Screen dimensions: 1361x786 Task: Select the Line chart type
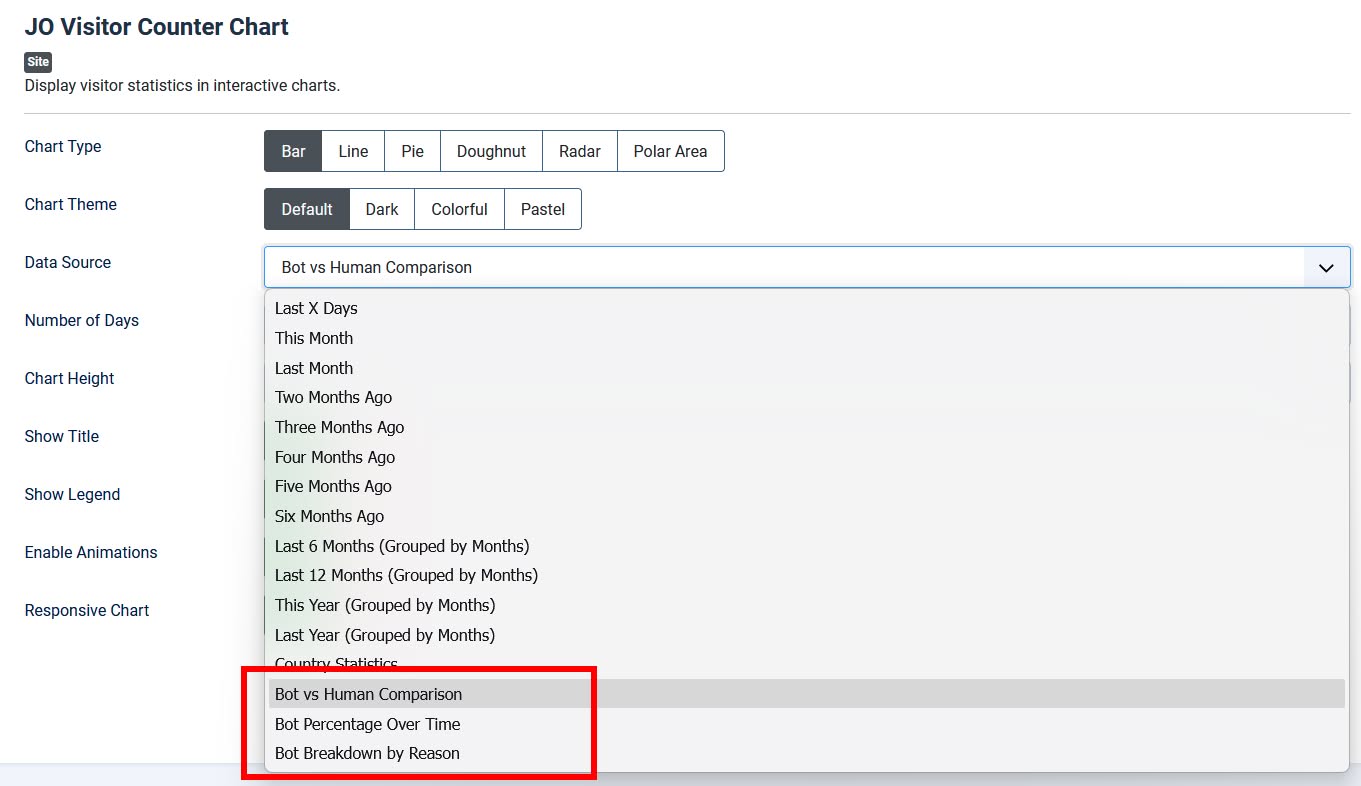tap(353, 151)
